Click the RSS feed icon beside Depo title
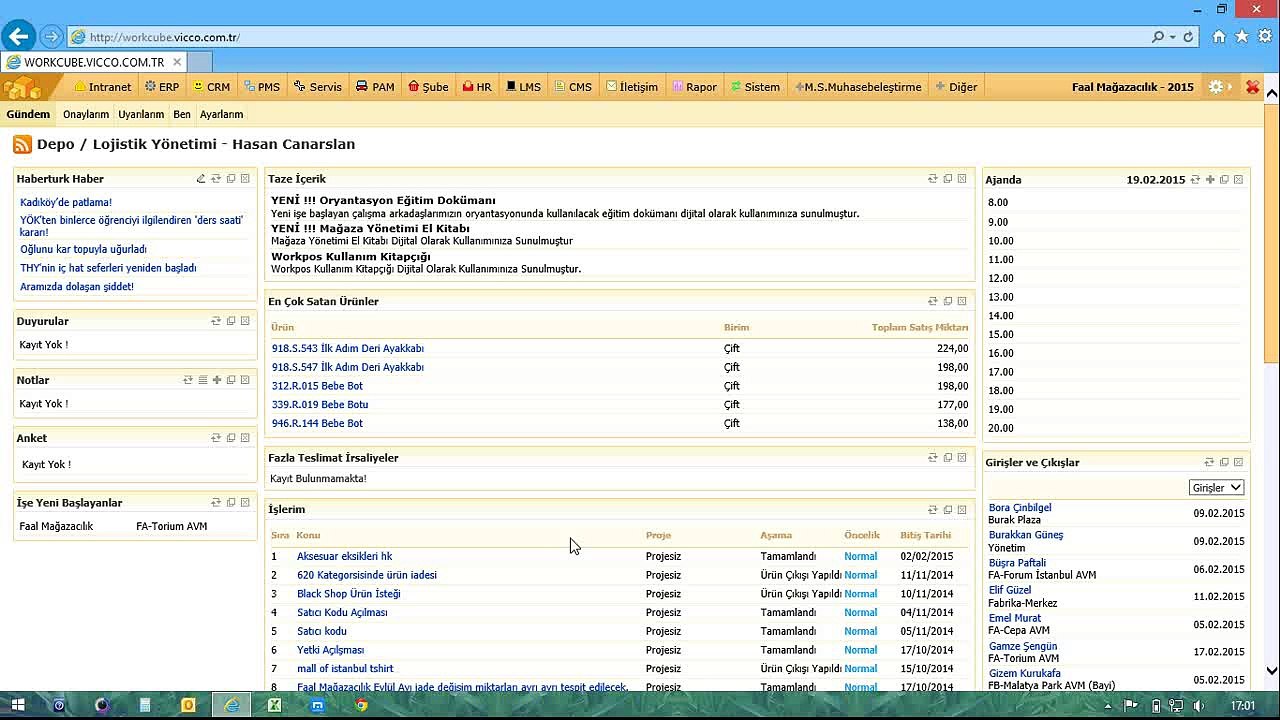This screenshot has width=1280, height=720. coord(22,144)
